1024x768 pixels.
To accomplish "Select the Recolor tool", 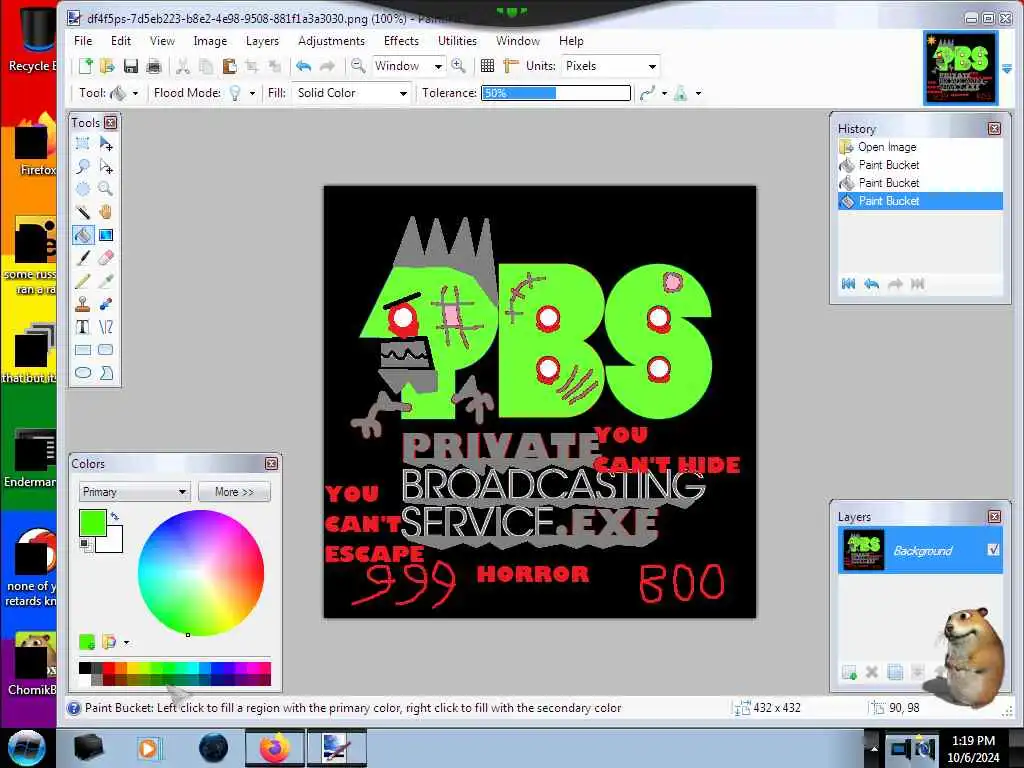I will point(106,304).
